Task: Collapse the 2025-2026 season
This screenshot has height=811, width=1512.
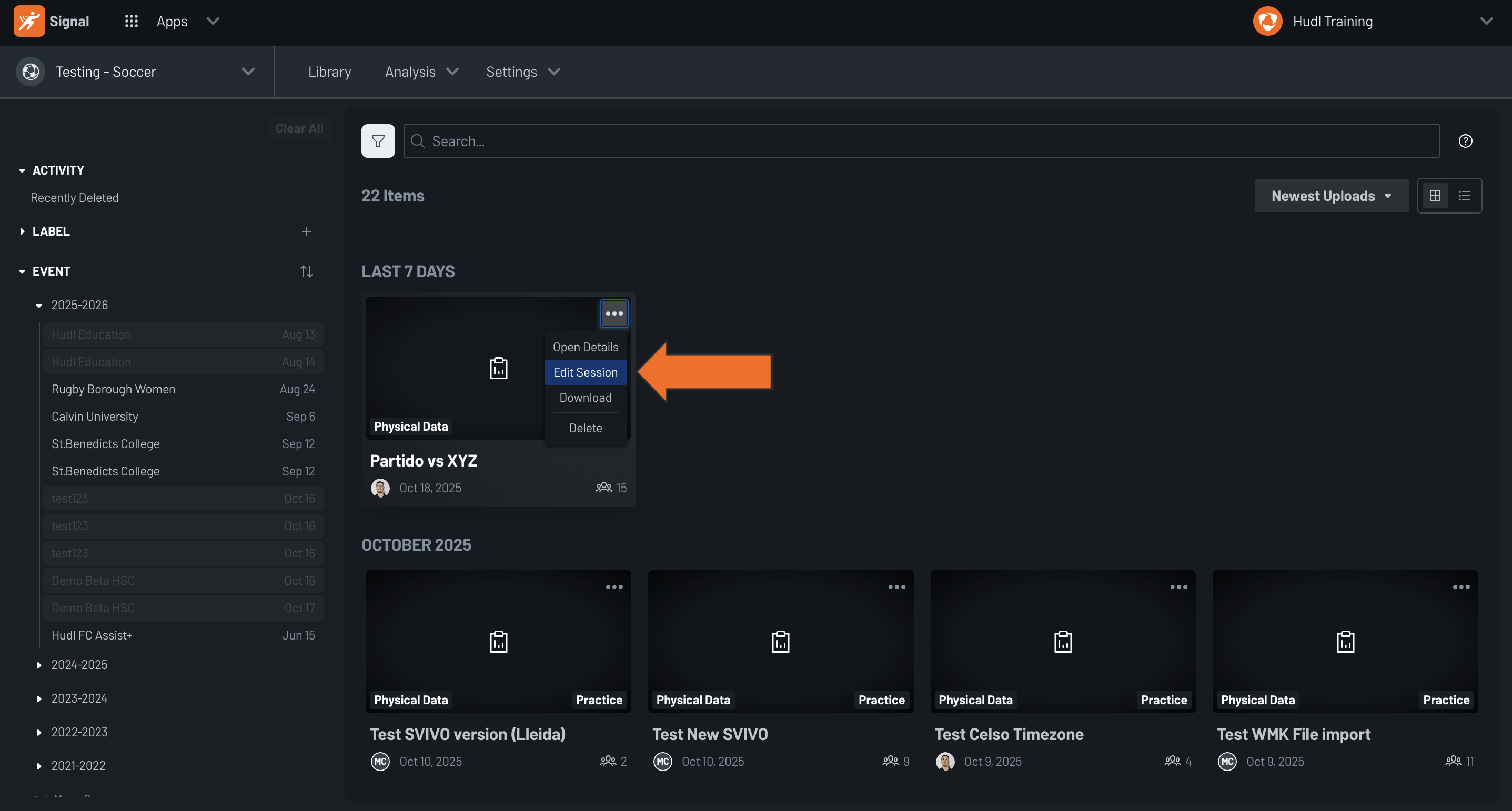Action: (x=39, y=305)
